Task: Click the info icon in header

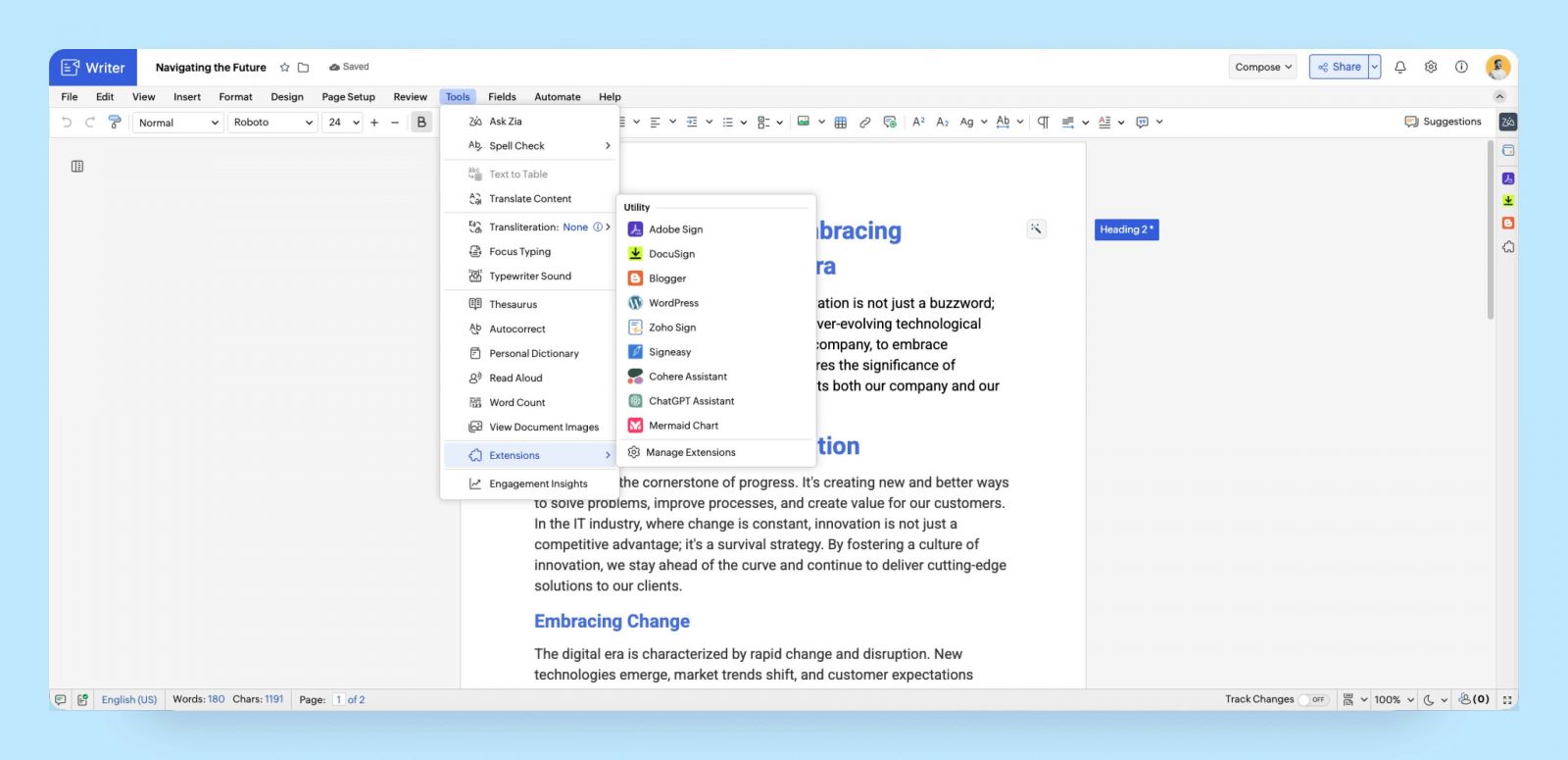Action: point(1461,67)
